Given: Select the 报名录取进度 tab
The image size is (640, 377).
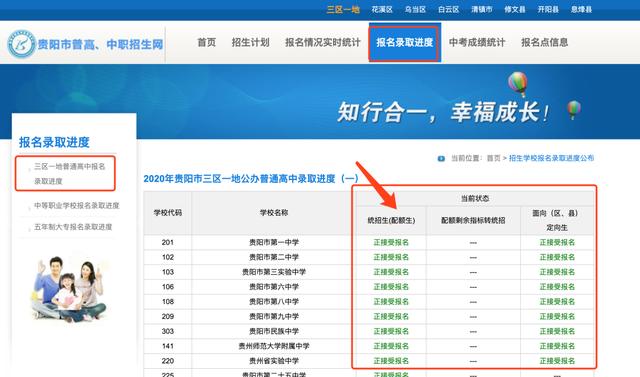Looking at the screenshot, I should 404,42.
